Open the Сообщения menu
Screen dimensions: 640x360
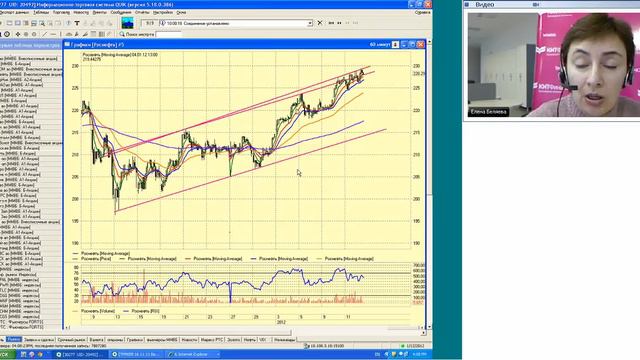click(x=121, y=12)
